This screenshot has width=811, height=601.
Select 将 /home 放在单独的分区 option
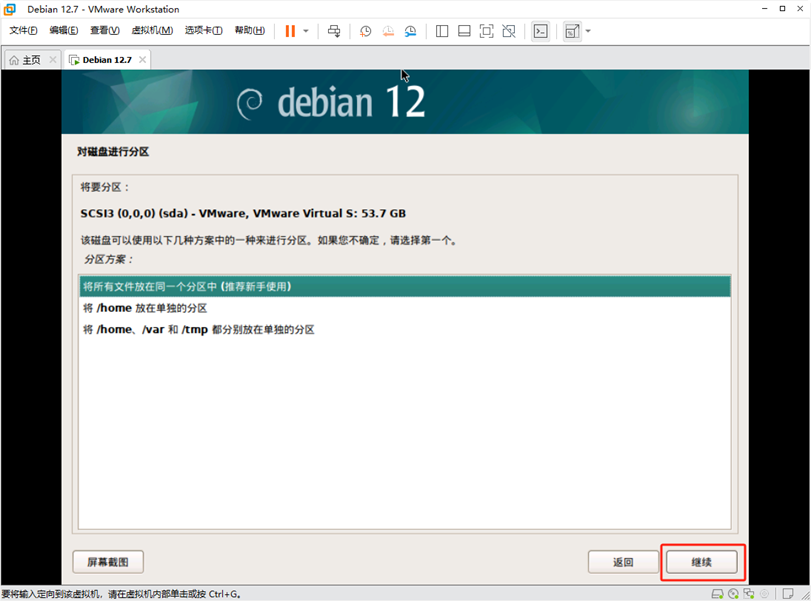click(x=405, y=308)
